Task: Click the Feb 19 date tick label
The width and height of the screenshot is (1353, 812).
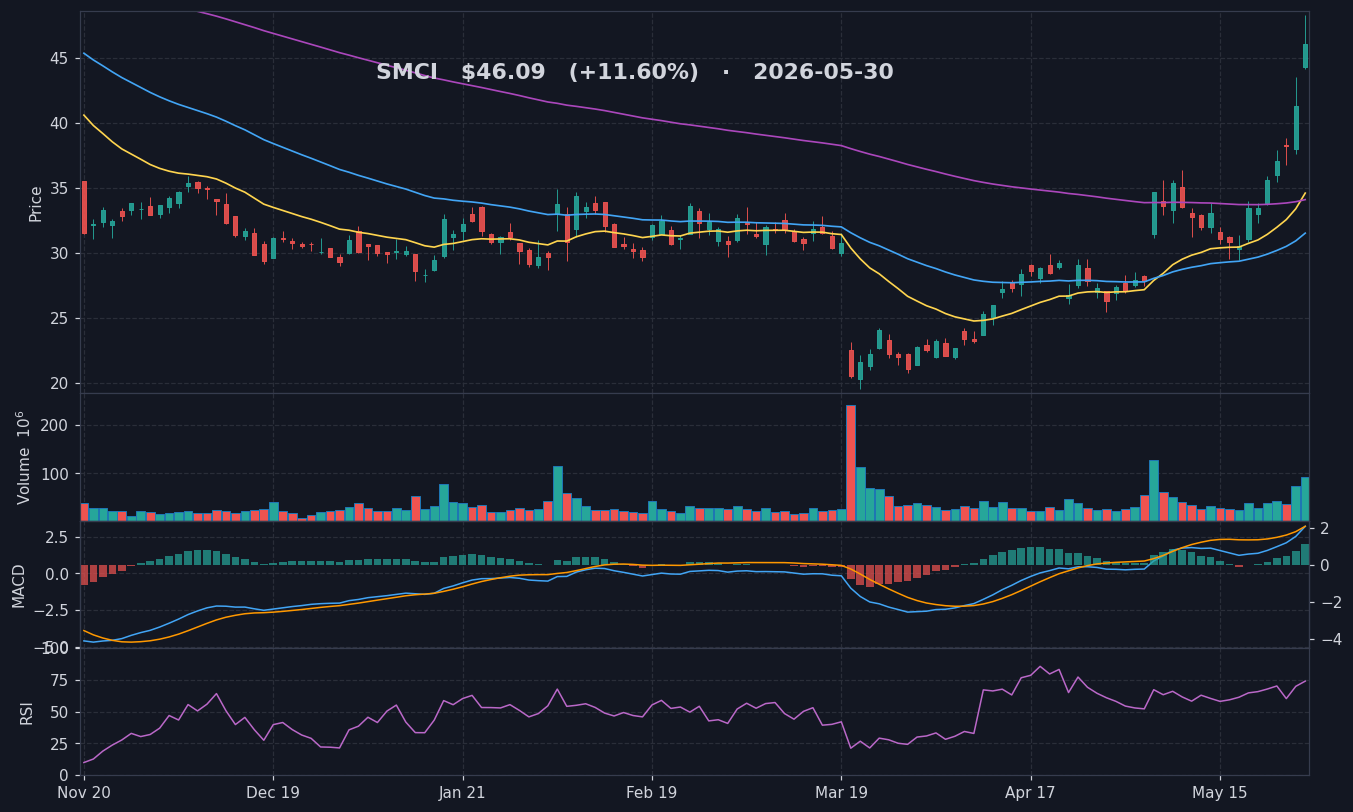Action: [652, 792]
